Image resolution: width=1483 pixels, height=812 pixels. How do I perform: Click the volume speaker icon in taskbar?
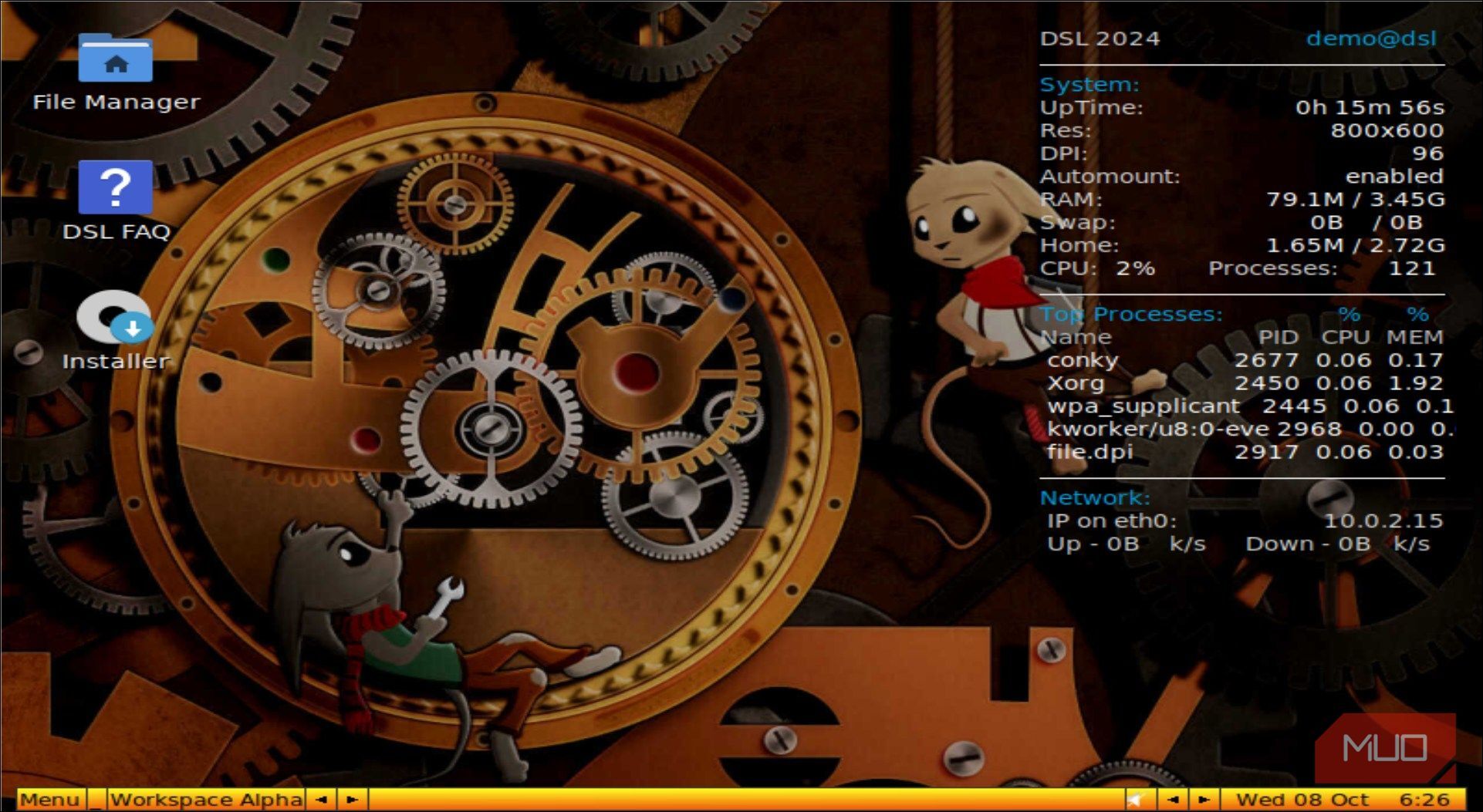pos(1136,800)
